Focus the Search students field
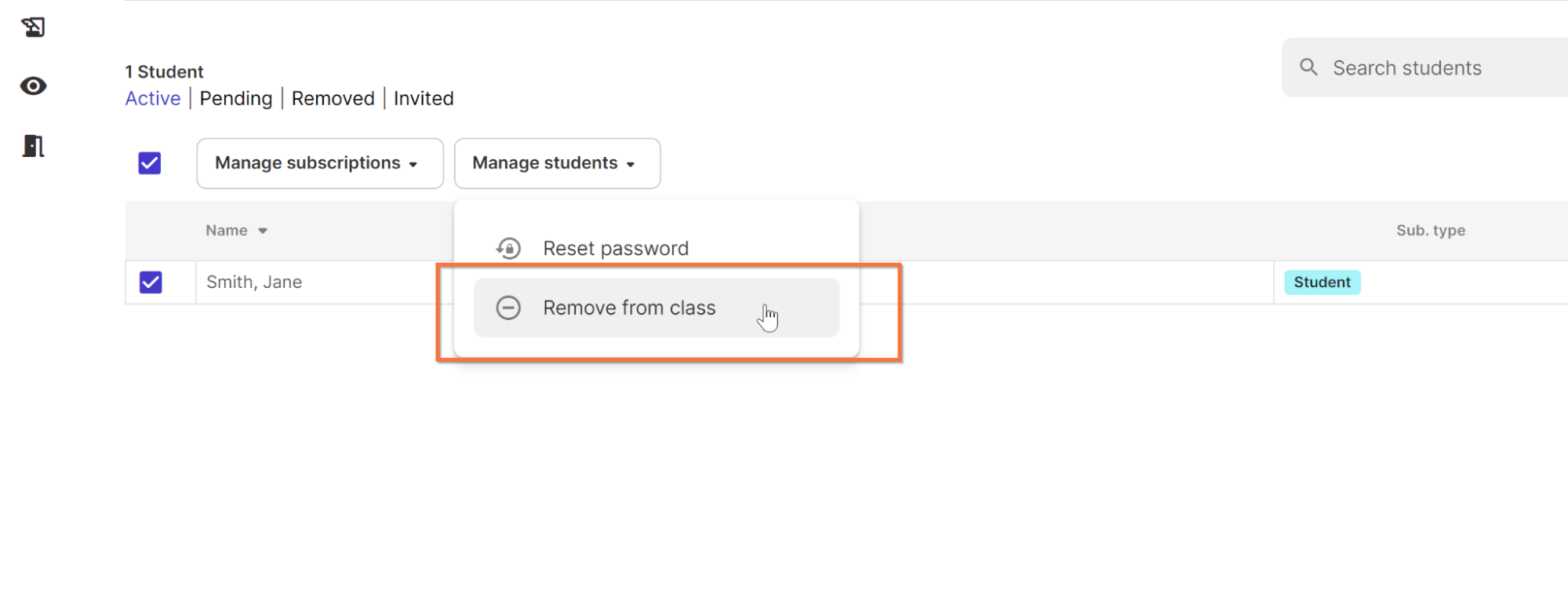The width and height of the screenshot is (1568, 601). 1425,67
